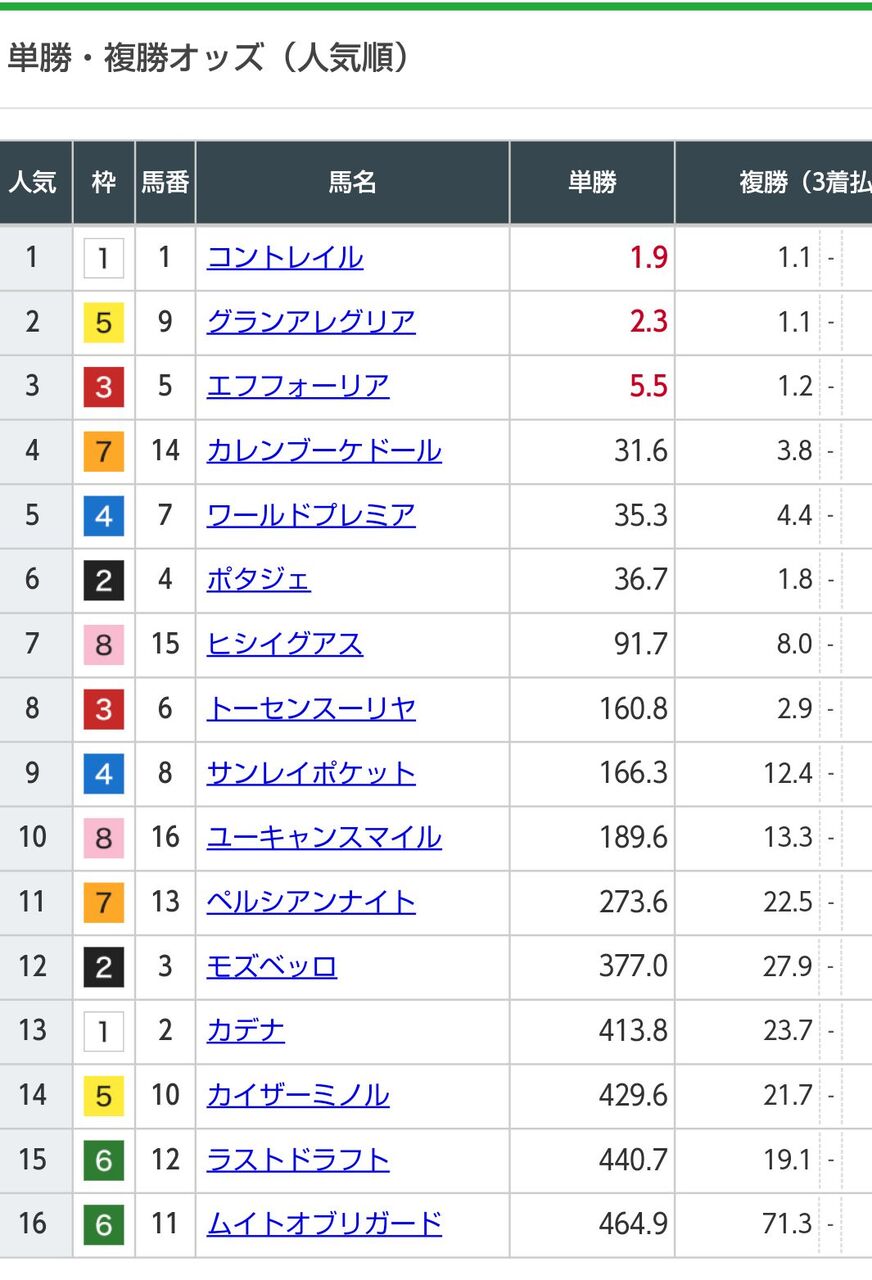The image size is (872, 1280).
Task: Click the 馬番 column header
Action: [x=165, y=182]
